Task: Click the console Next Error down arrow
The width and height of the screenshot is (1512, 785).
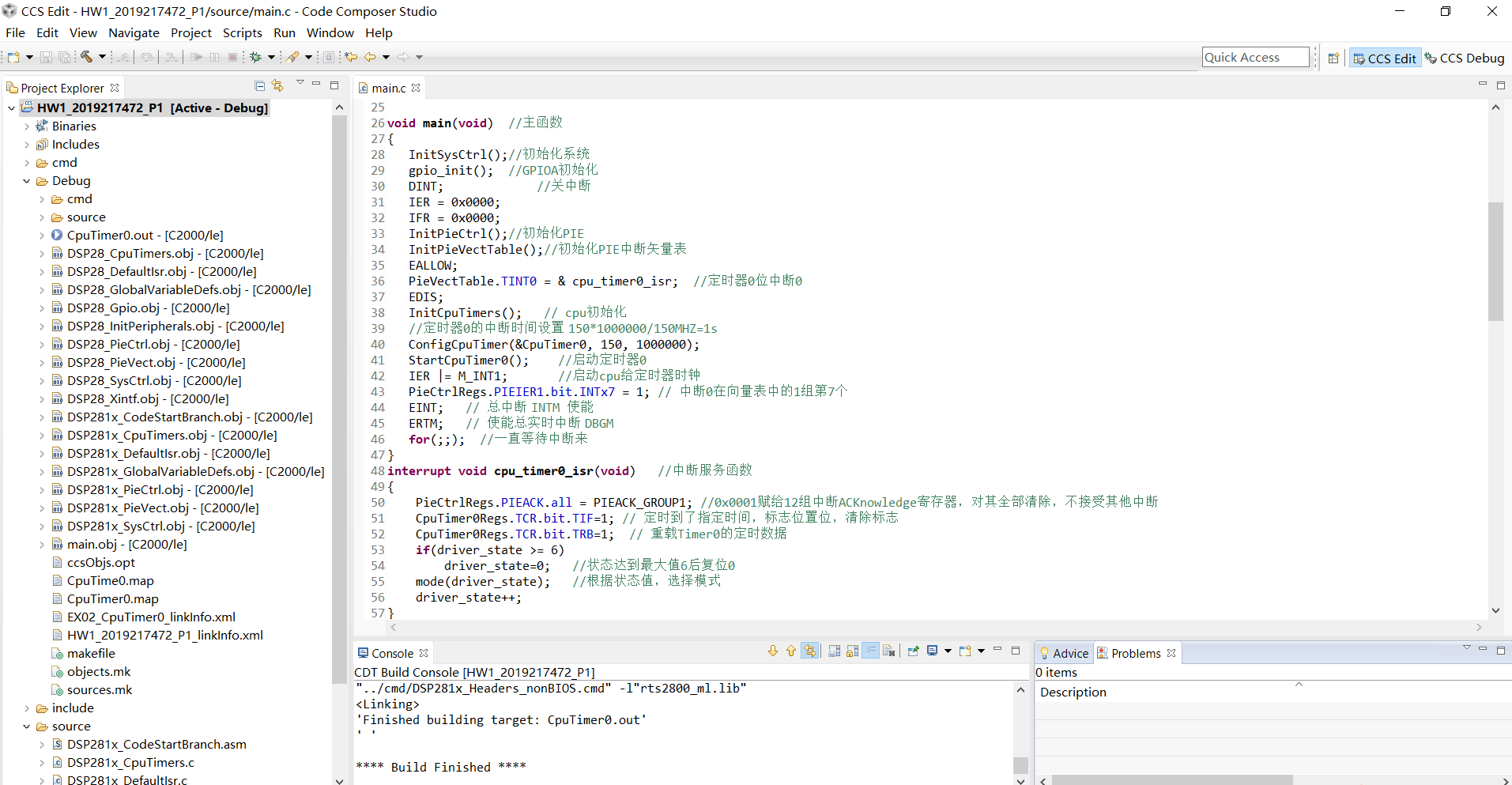Action: tap(773, 651)
